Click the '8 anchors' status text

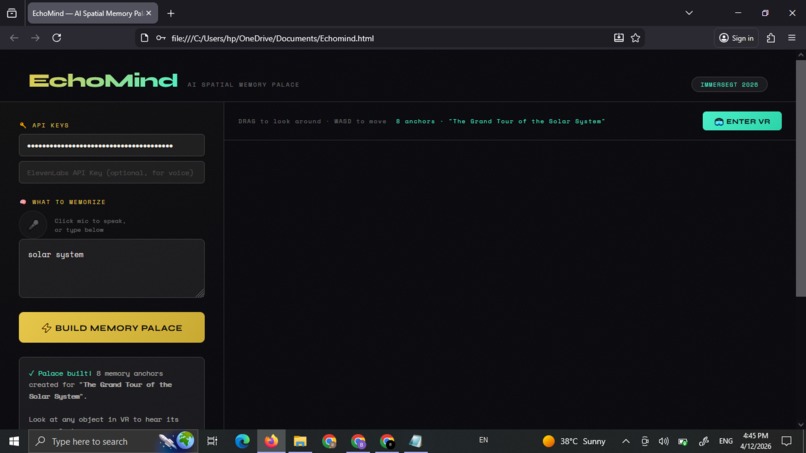415,121
